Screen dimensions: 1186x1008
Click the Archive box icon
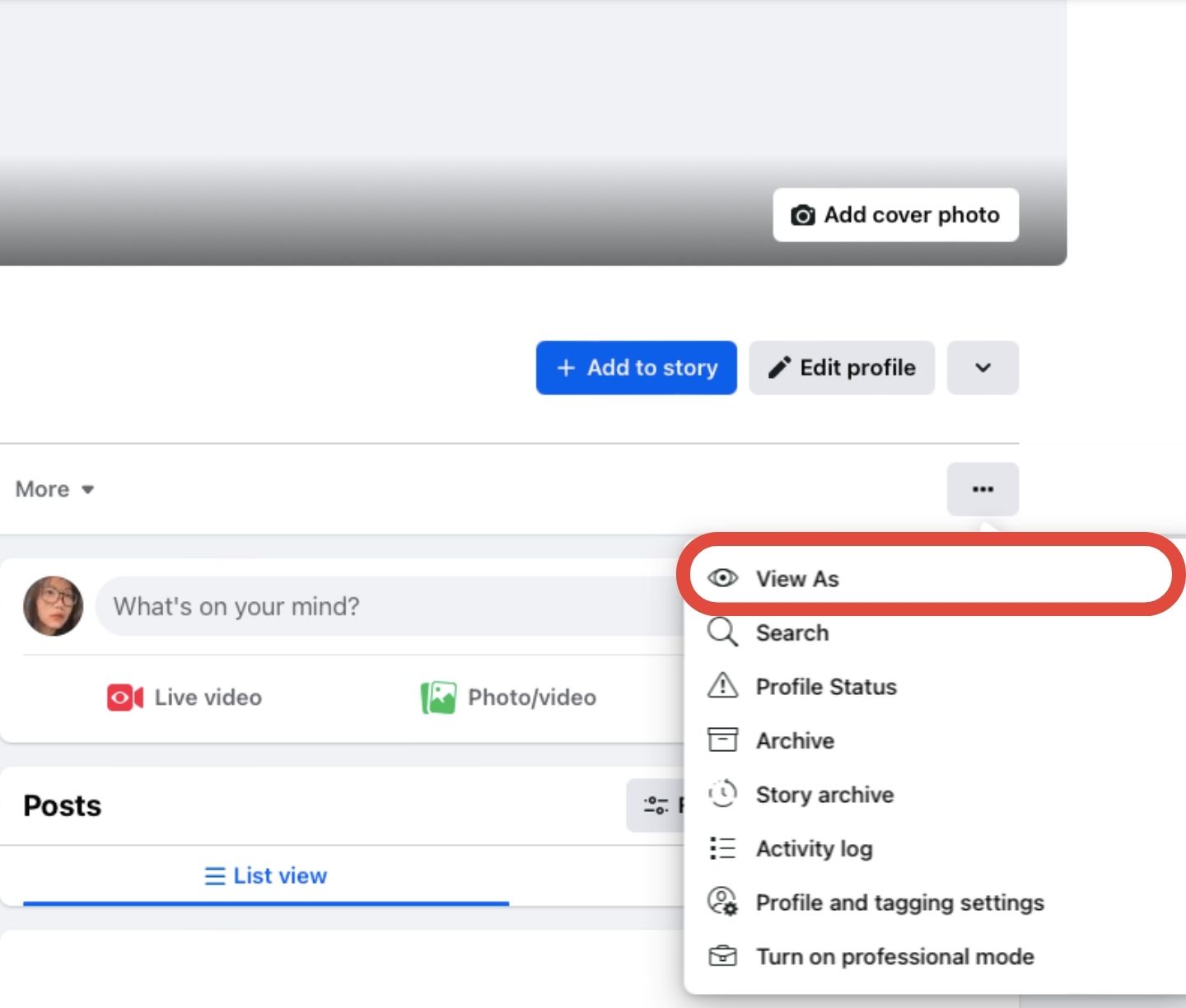723,740
